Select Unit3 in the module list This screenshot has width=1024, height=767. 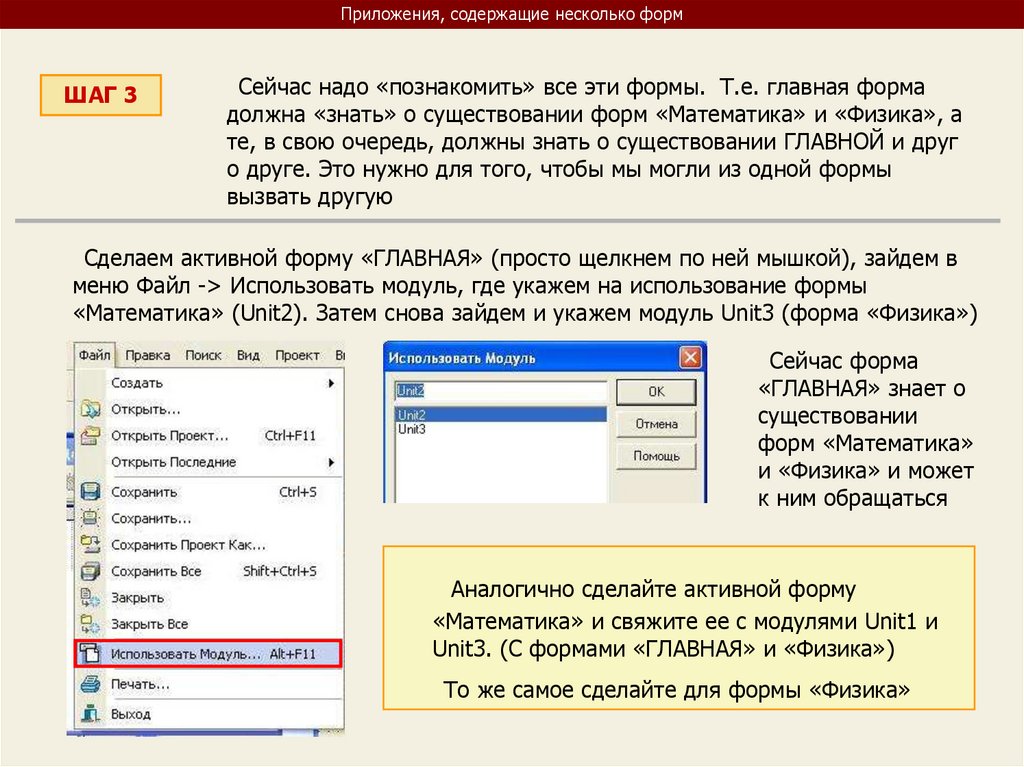coord(501,429)
